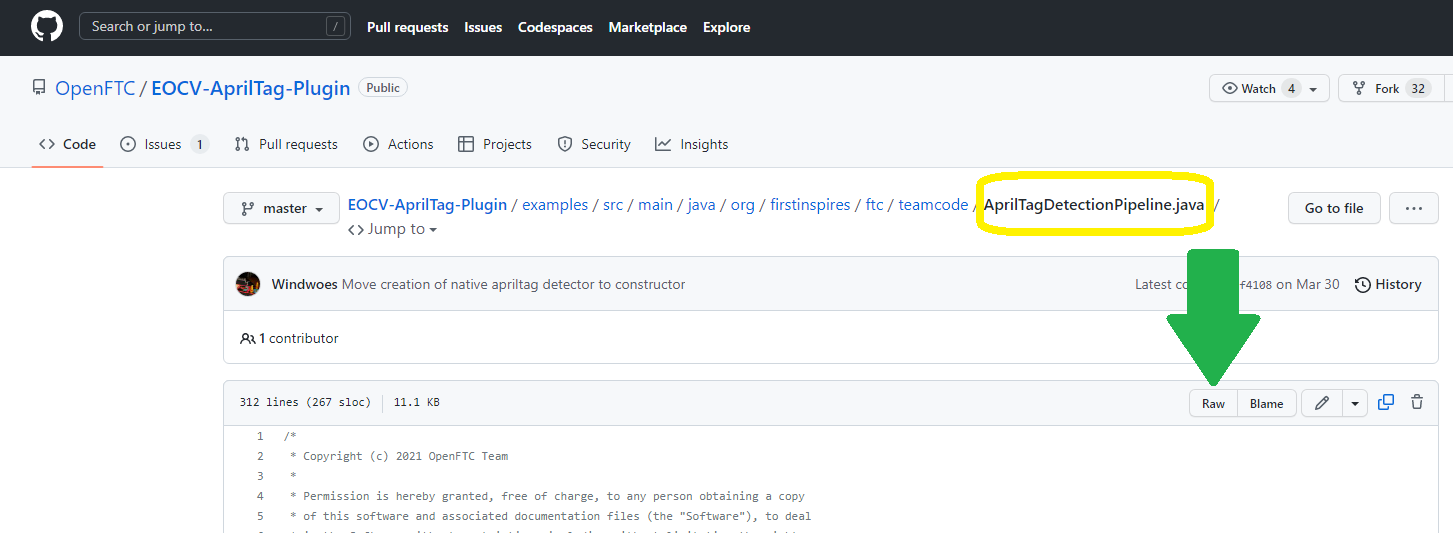
Task: Click the pencil edit file icon
Action: click(x=1322, y=403)
